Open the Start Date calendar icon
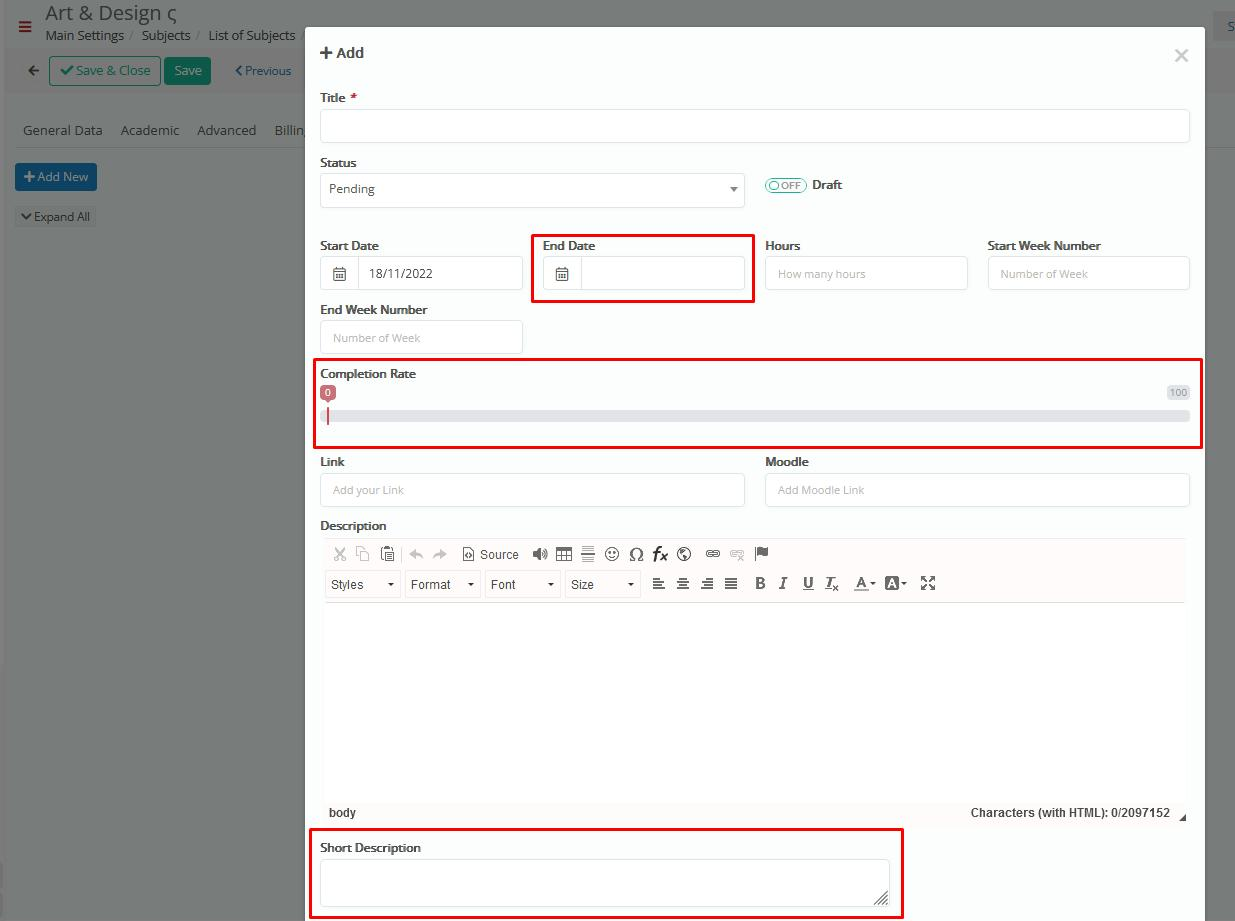 point(340,274)
